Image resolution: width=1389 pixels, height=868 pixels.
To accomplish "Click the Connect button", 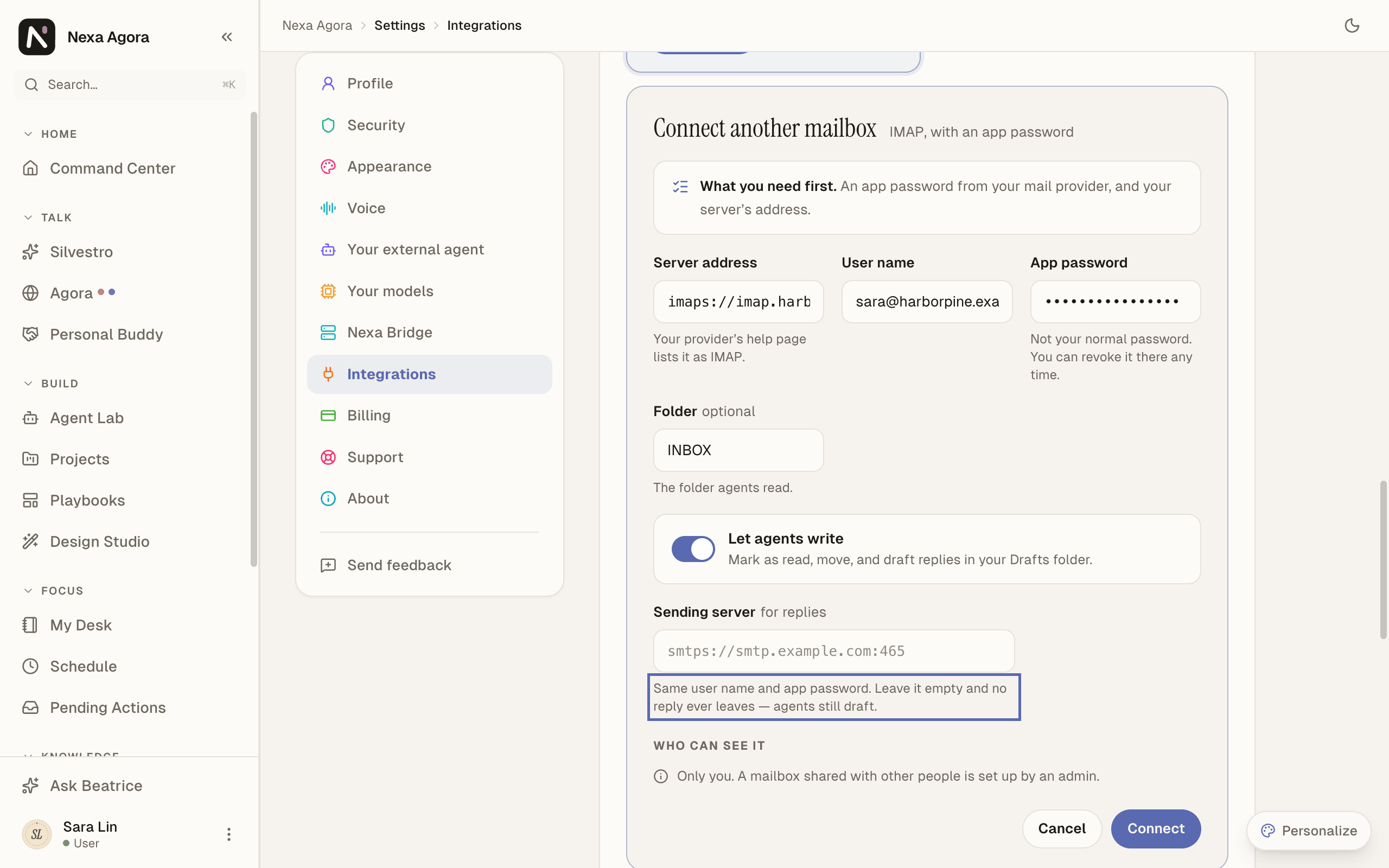I will click(1155, 828).
